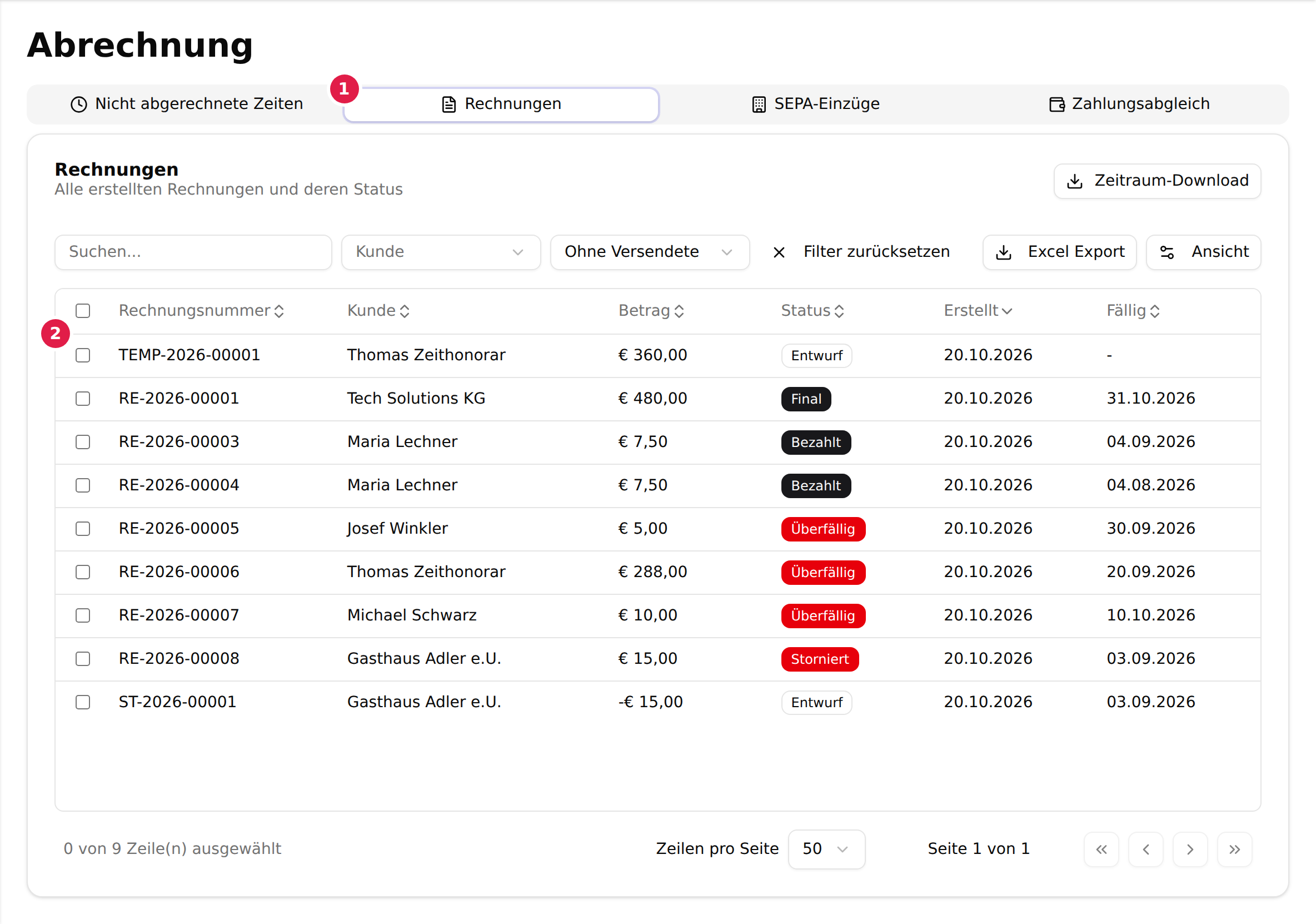Screen dimensions: 1316x924
Task: Jump to the last page
Action: tap(1234, 849)
